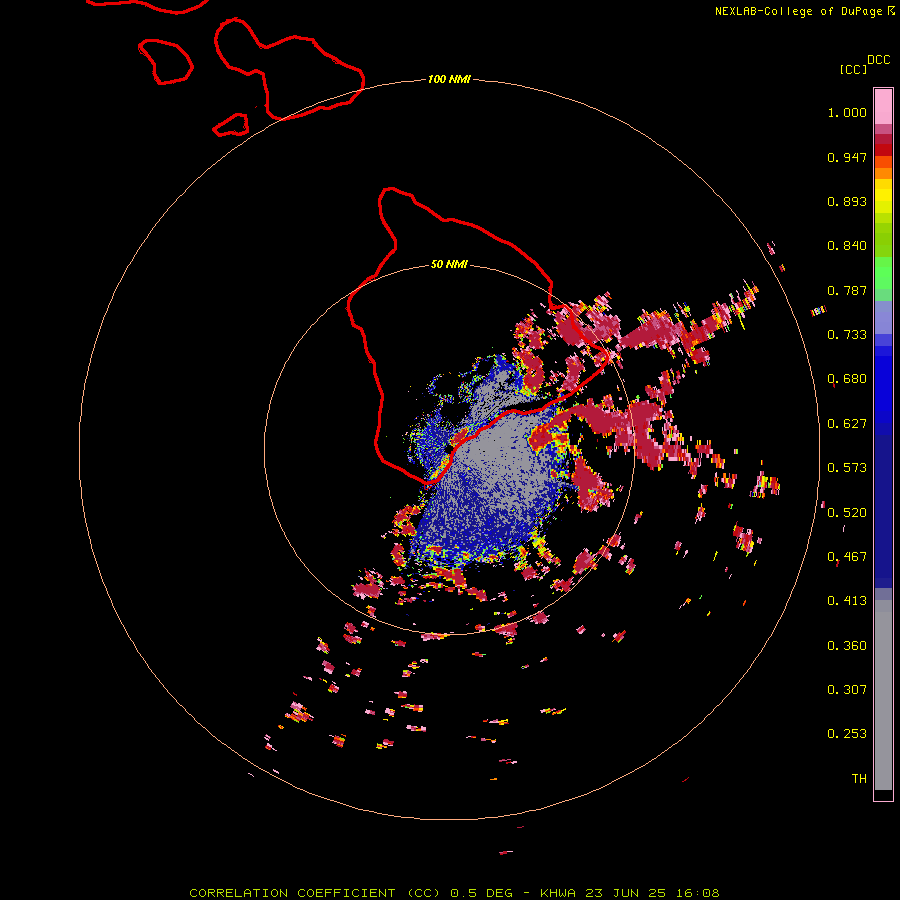This screenshot has width=900, height=900.
Task: Click the 50 NMI range ring label
Action: click(449, 265)
